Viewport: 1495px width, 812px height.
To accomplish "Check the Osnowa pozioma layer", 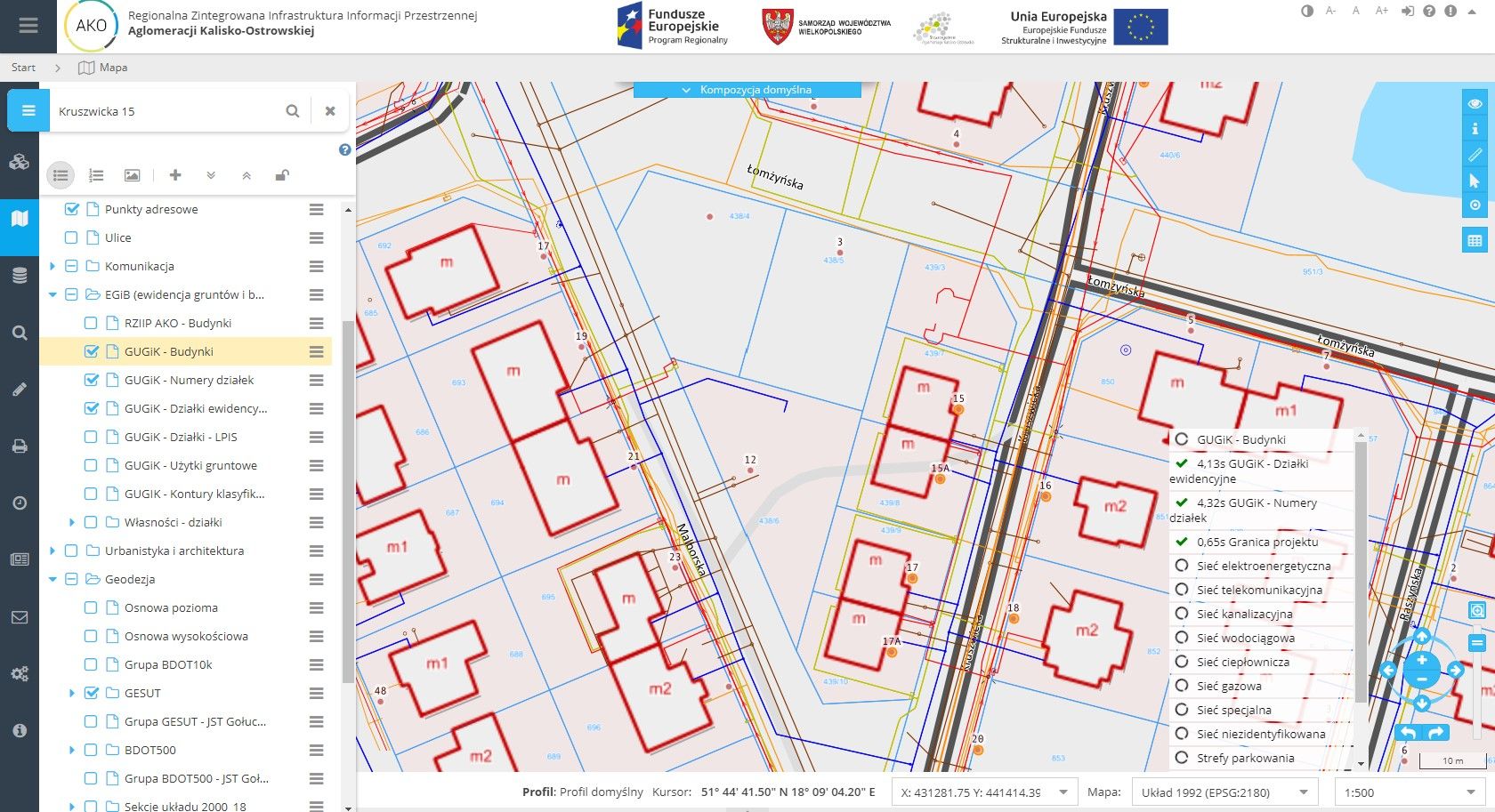I will click(x=91, y=607).
